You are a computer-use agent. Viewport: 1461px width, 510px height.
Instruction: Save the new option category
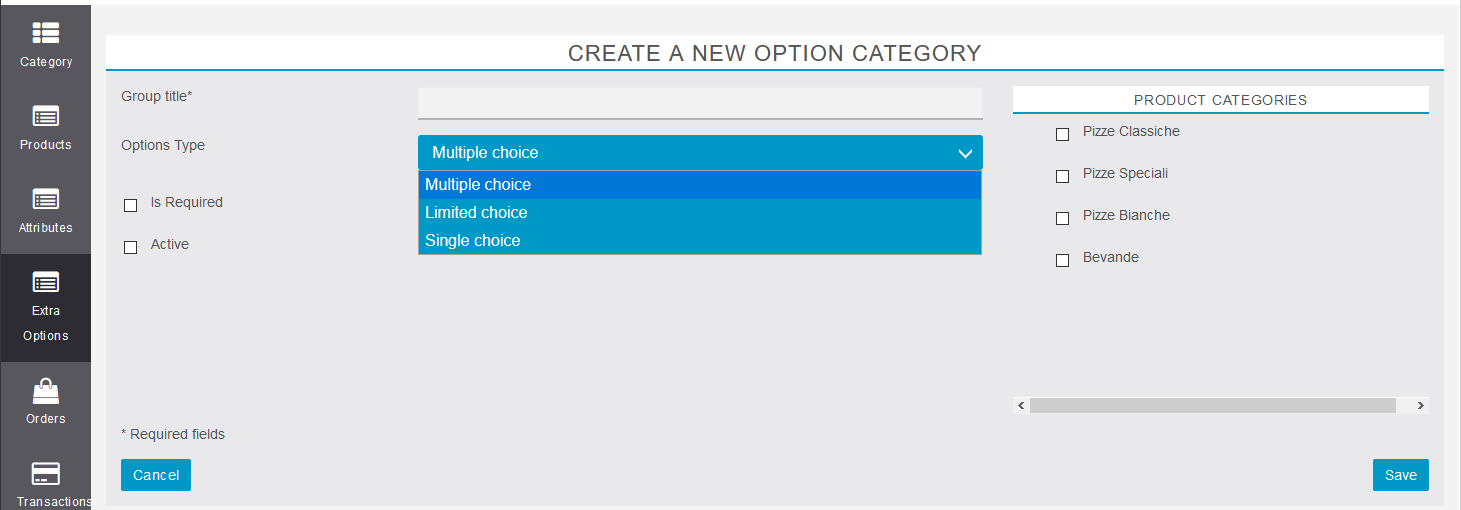coord(1400,475)
